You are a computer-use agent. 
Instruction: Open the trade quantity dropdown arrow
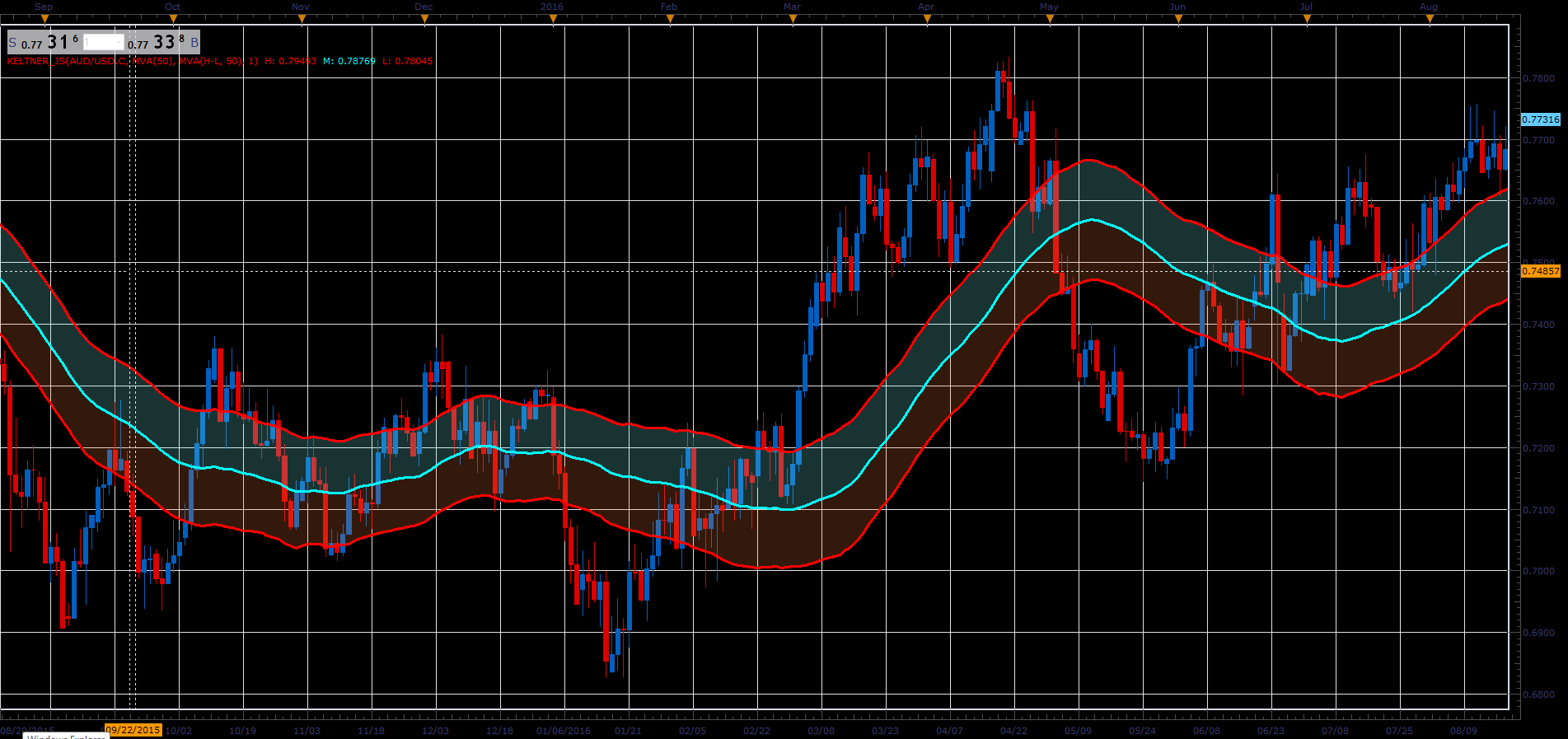tap(119, 42)
